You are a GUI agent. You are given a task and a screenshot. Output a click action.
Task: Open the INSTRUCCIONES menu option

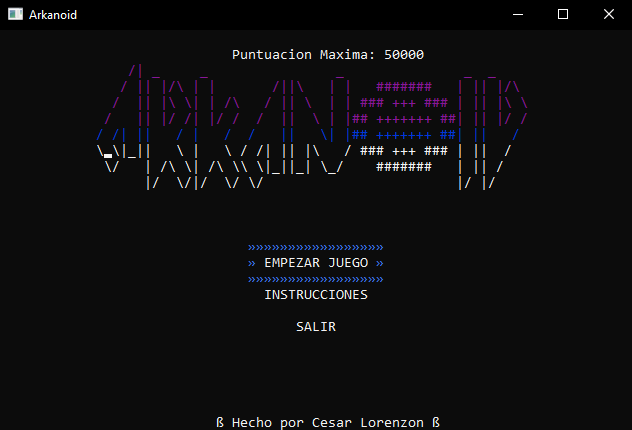click(316, 295)
